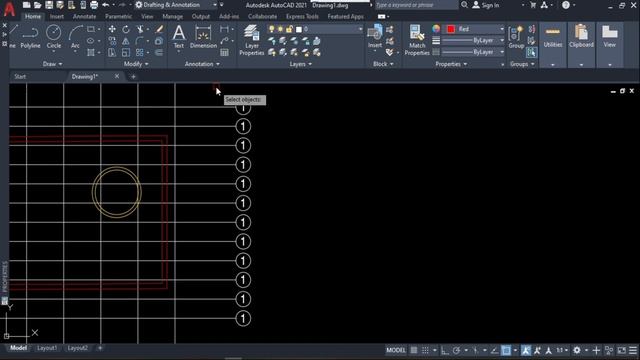The image size is (640, 360).
Task: Click the Insert block button
Action: [x=374, y=37]
